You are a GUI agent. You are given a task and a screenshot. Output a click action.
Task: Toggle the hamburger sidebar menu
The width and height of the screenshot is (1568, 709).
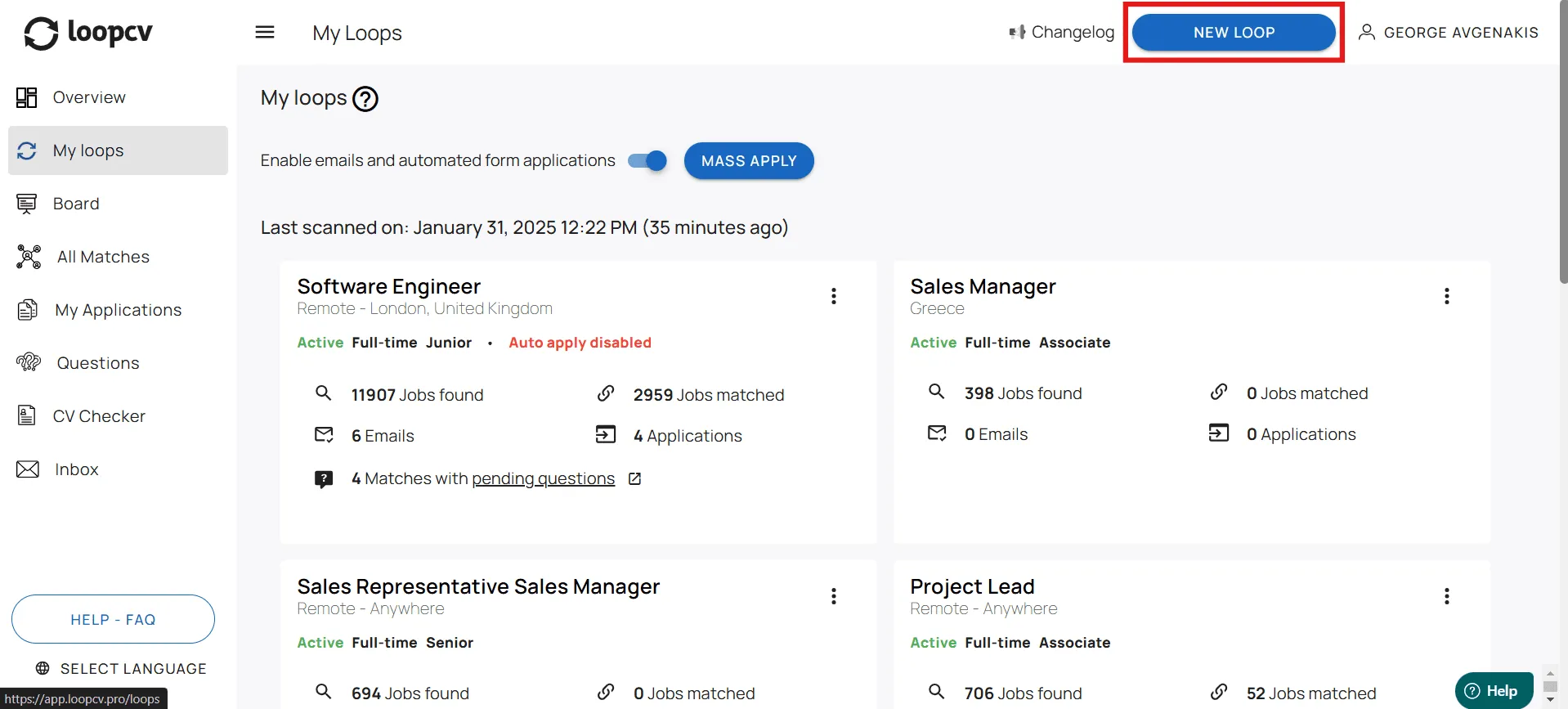click(265, 33)
